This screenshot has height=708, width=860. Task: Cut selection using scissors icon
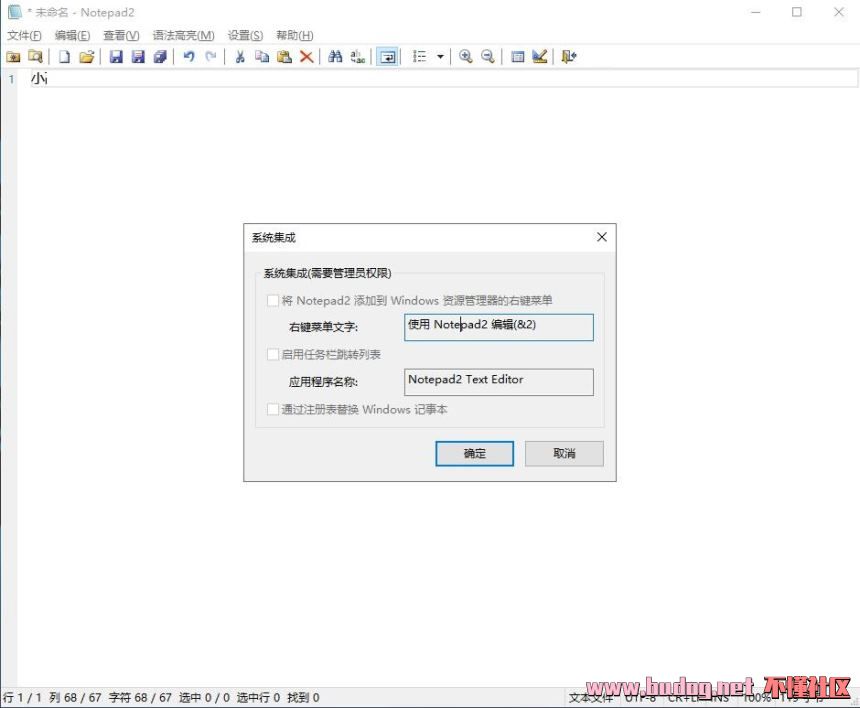point(240,56)
